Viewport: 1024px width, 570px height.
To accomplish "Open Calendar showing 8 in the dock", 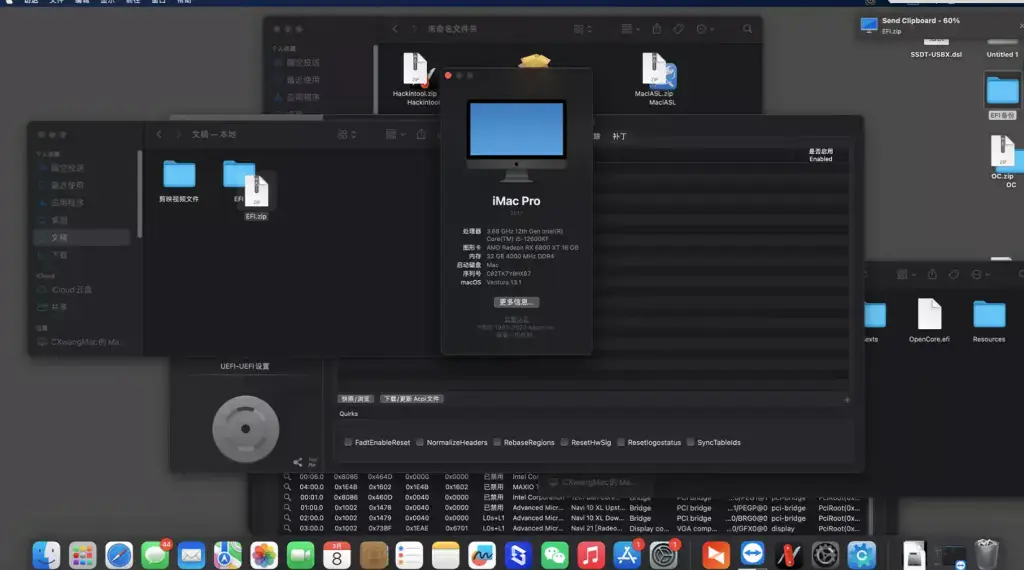I will click(337, 556).
